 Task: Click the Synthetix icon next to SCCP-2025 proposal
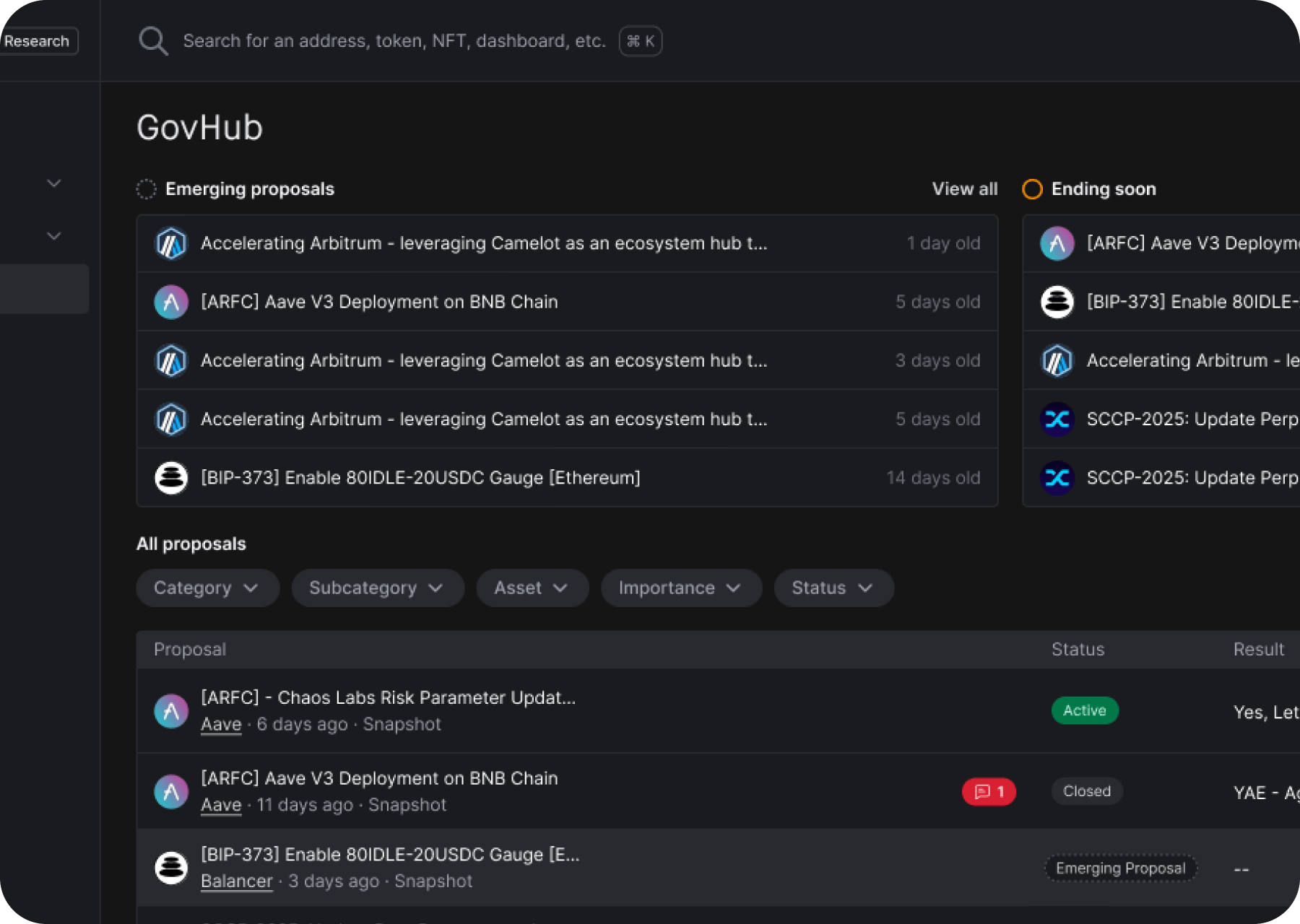(x=1057, y=419)
